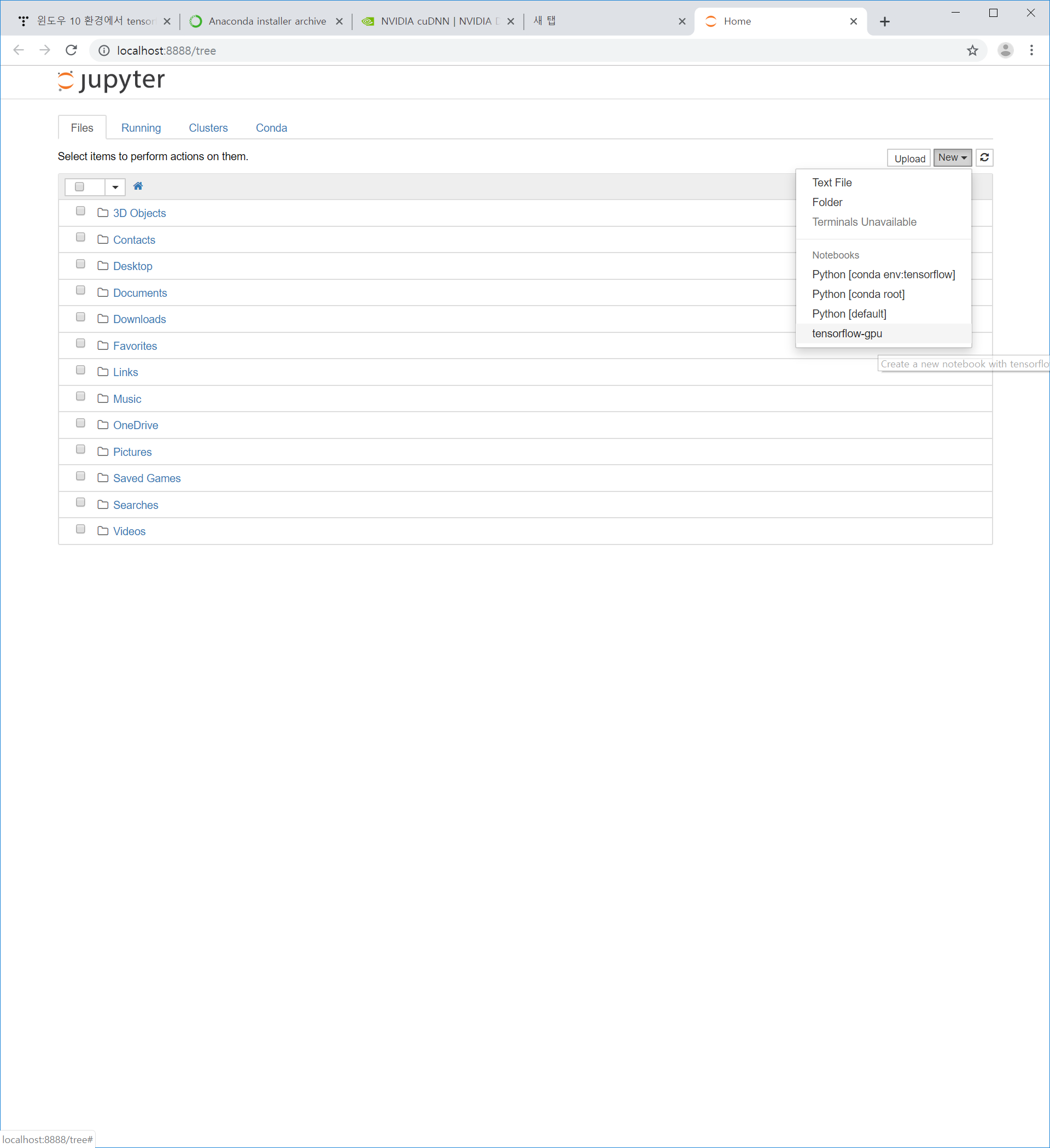Switch to the Running tab
The width and height of the screenshot is (1050, 1148).
(x=141, y=128)
